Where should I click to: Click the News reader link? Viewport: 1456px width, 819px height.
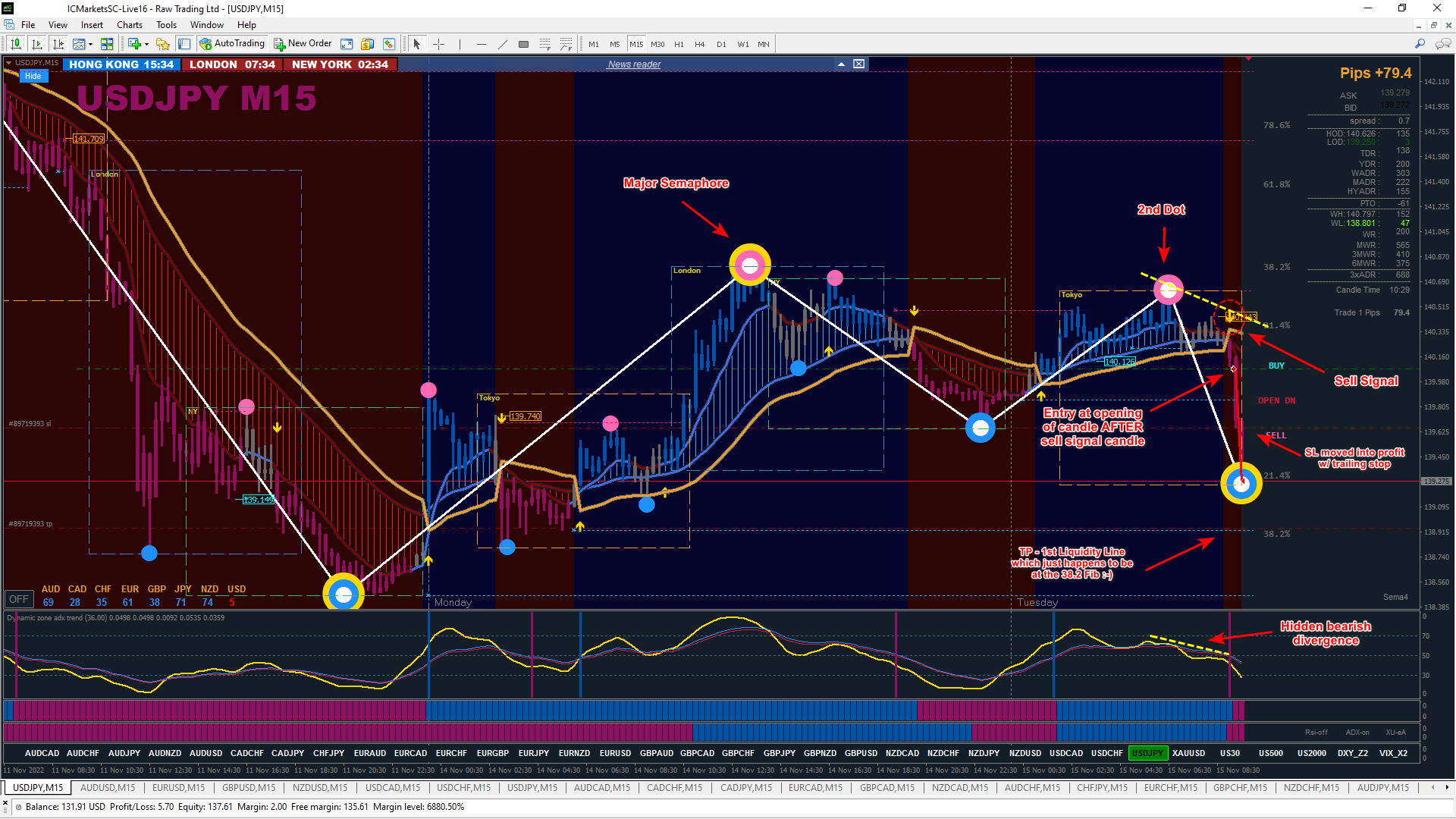tap(634, 64)
